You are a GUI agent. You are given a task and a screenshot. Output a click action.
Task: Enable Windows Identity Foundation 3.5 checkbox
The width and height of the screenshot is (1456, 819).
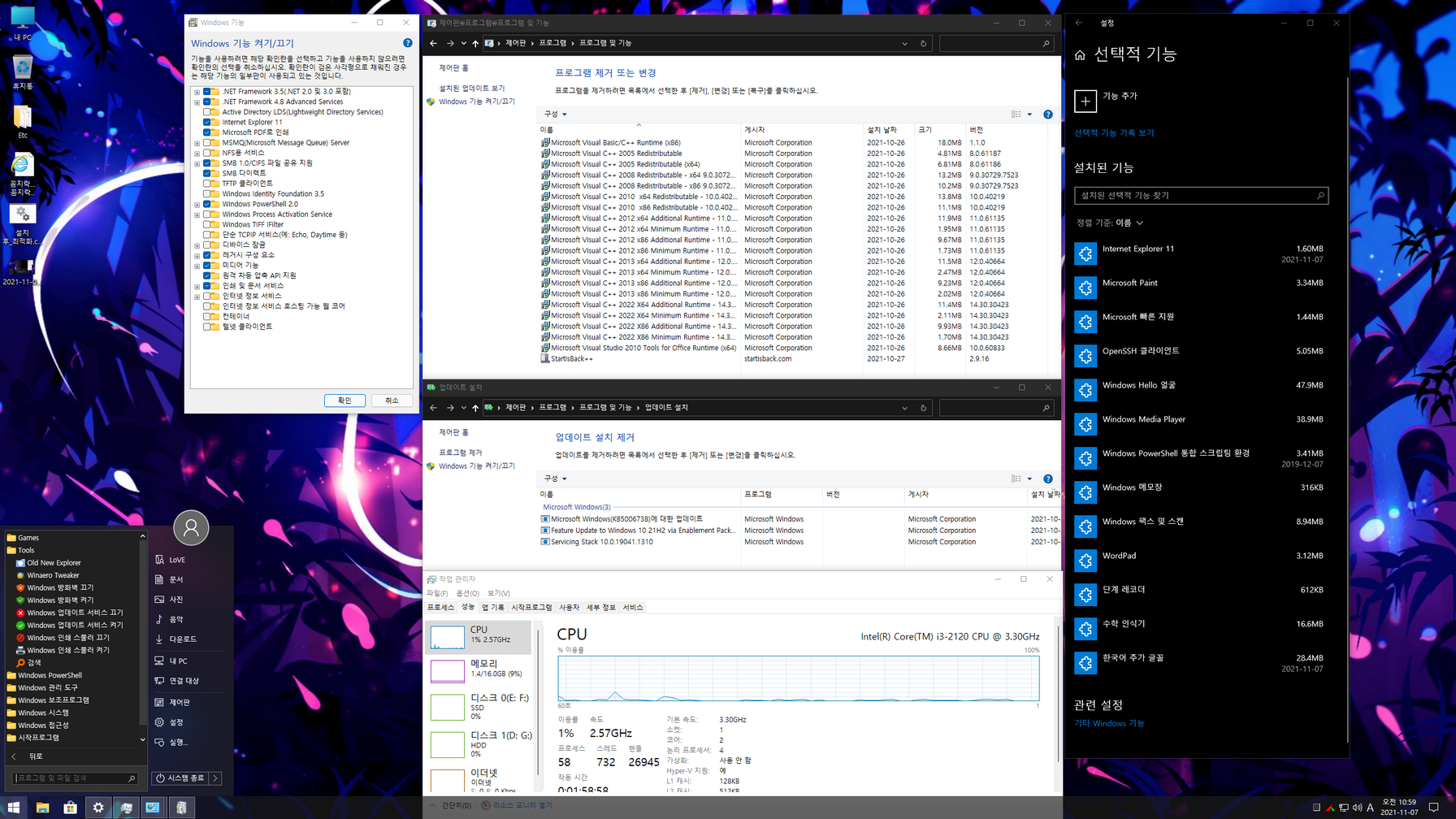[x=206, y=193]
